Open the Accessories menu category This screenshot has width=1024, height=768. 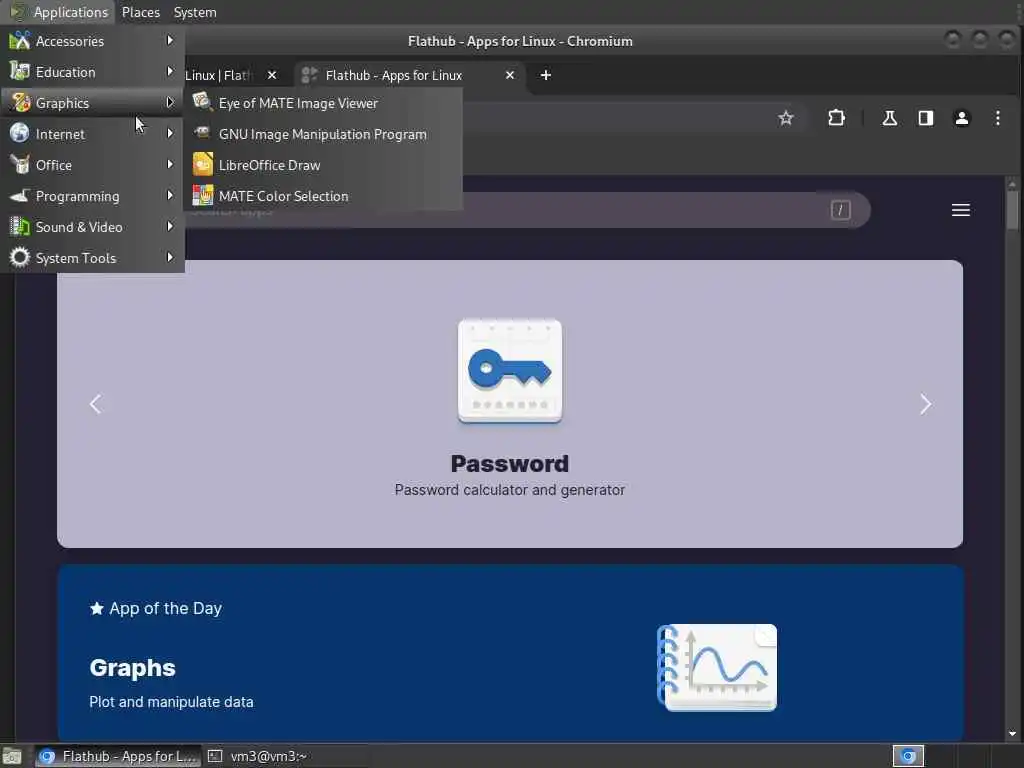[x=92, y=40]
